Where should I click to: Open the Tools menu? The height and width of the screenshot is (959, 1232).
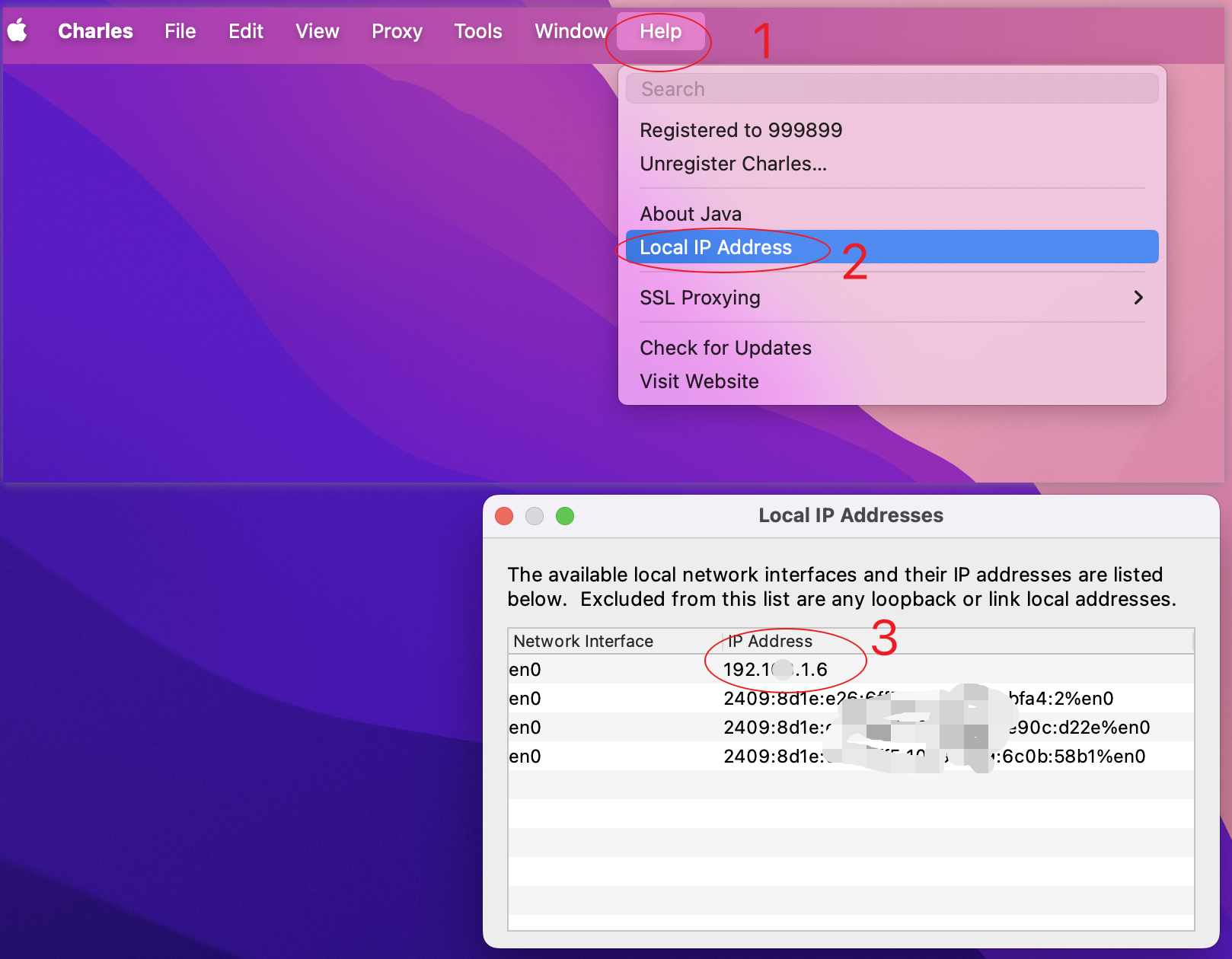coord(478,31)
